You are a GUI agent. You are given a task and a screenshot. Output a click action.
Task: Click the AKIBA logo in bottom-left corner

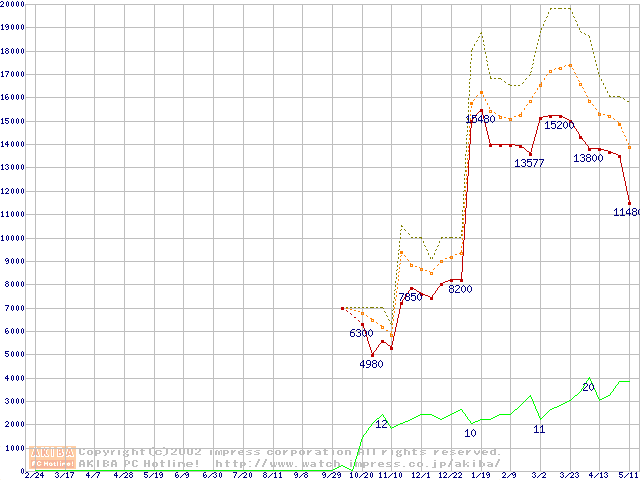53,457
